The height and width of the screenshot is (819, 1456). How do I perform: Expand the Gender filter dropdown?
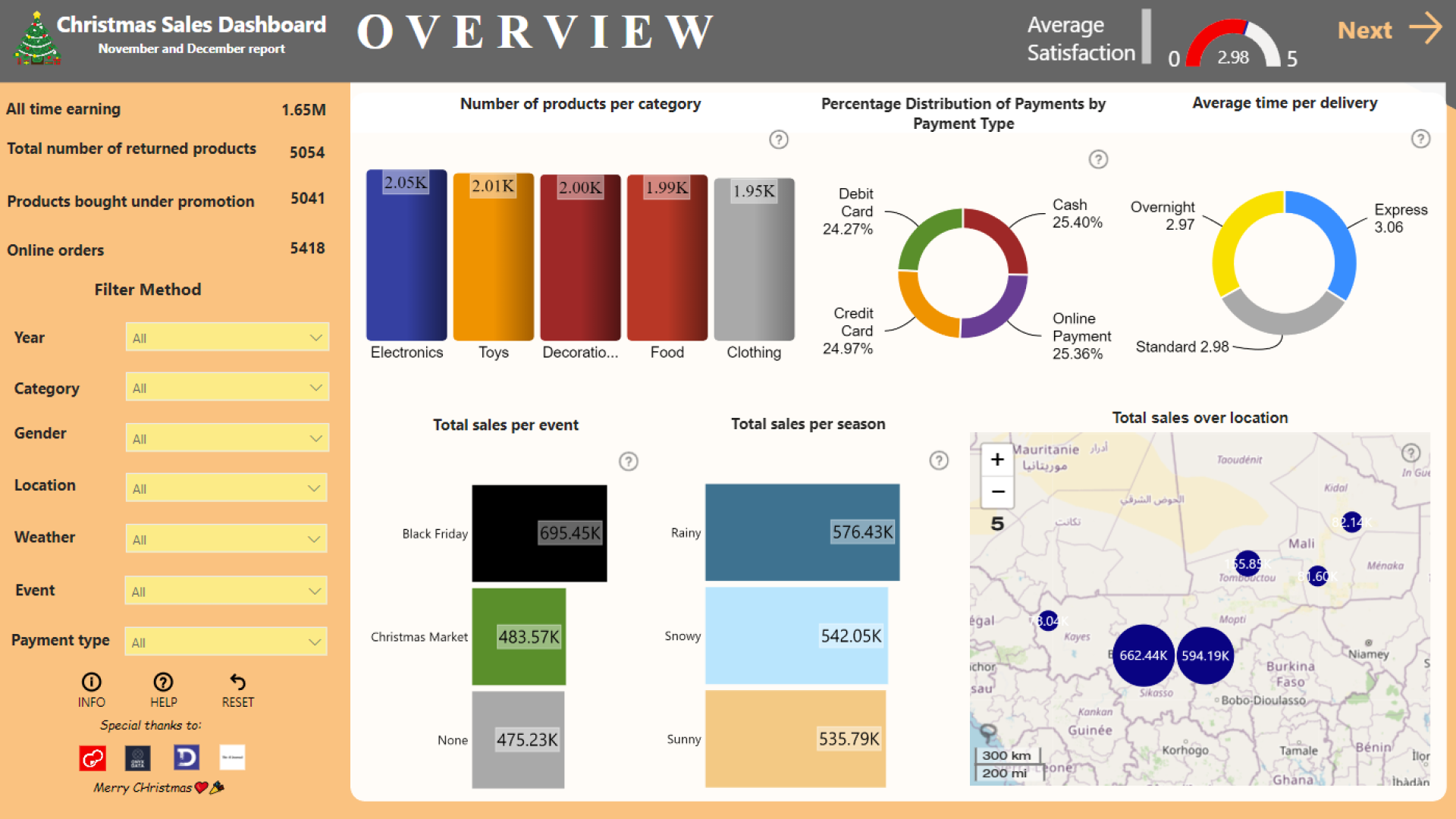pyautogui.click(x=227, y=438)
